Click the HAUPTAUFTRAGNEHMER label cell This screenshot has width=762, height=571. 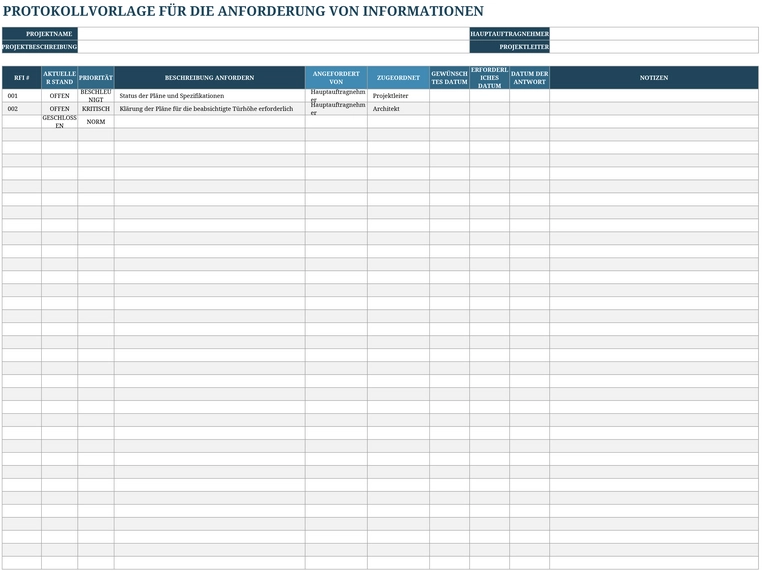pos(509,34)
